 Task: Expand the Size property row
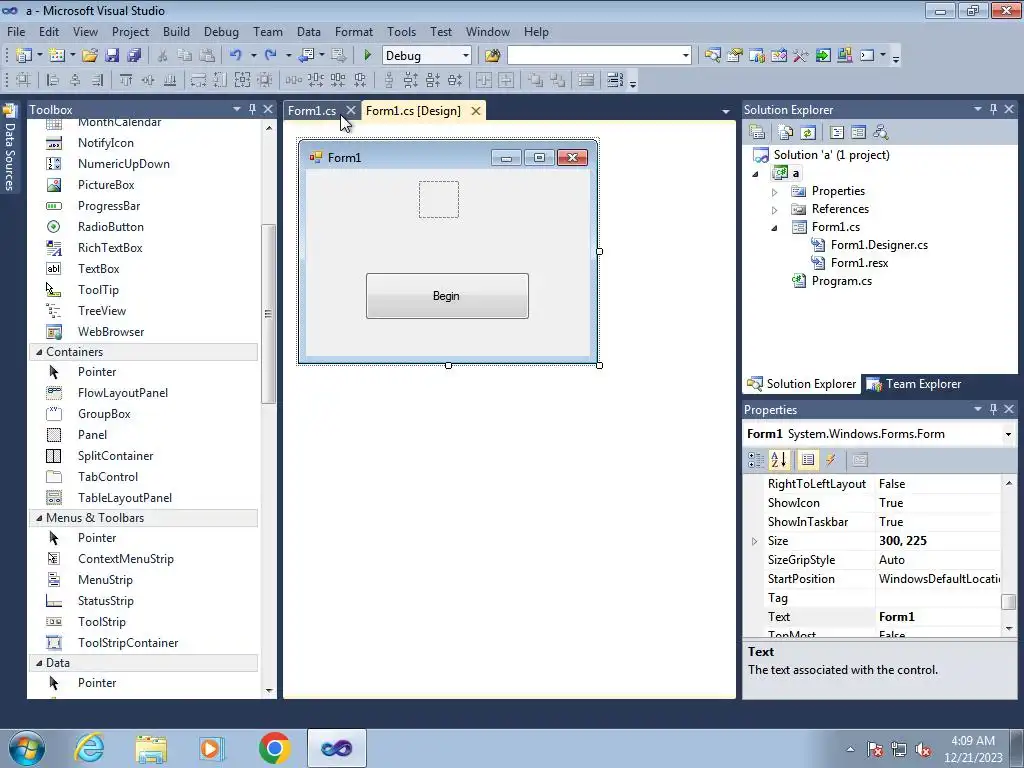754,541
